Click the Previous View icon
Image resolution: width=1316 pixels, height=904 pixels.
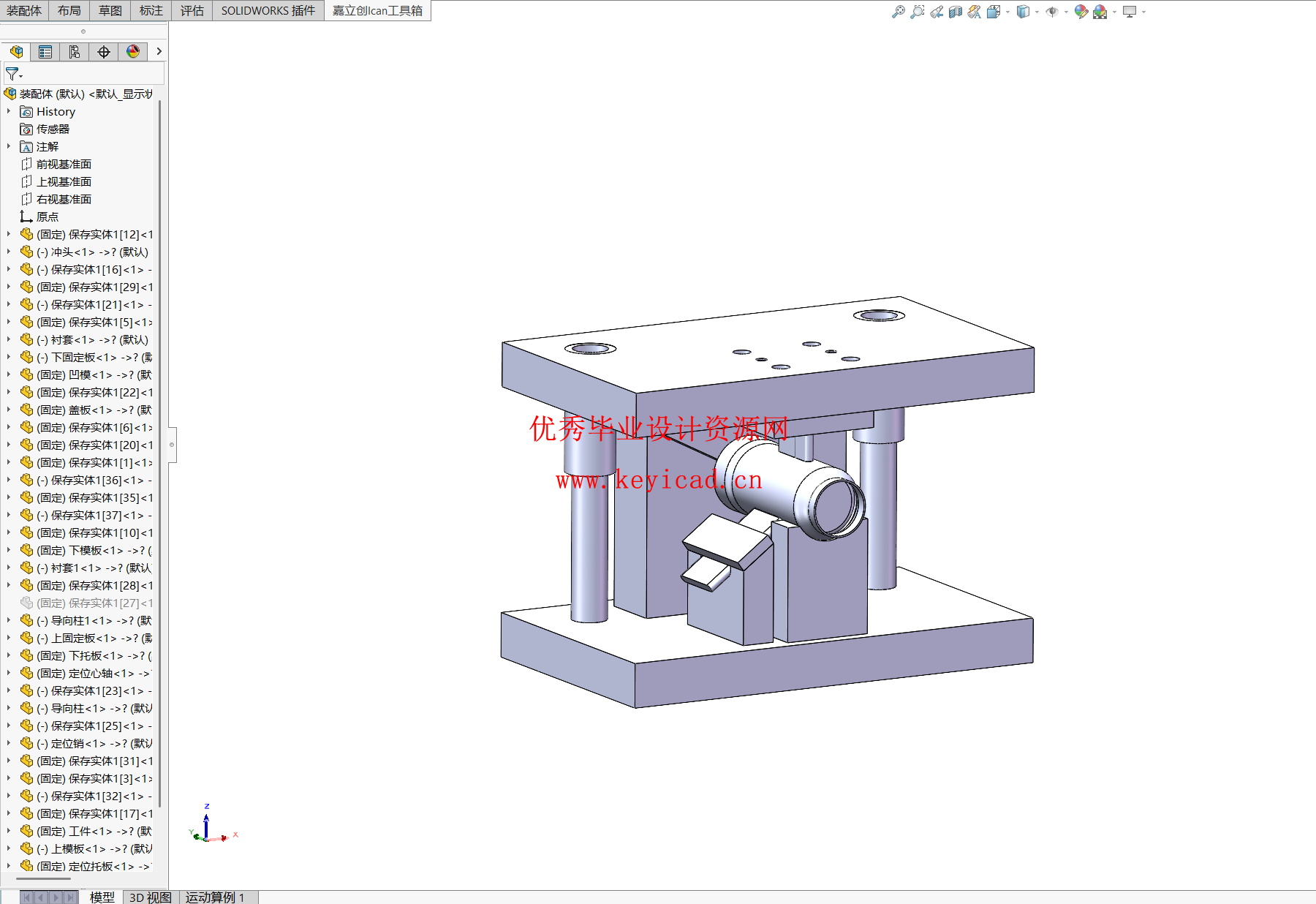[x=937, y=12]
